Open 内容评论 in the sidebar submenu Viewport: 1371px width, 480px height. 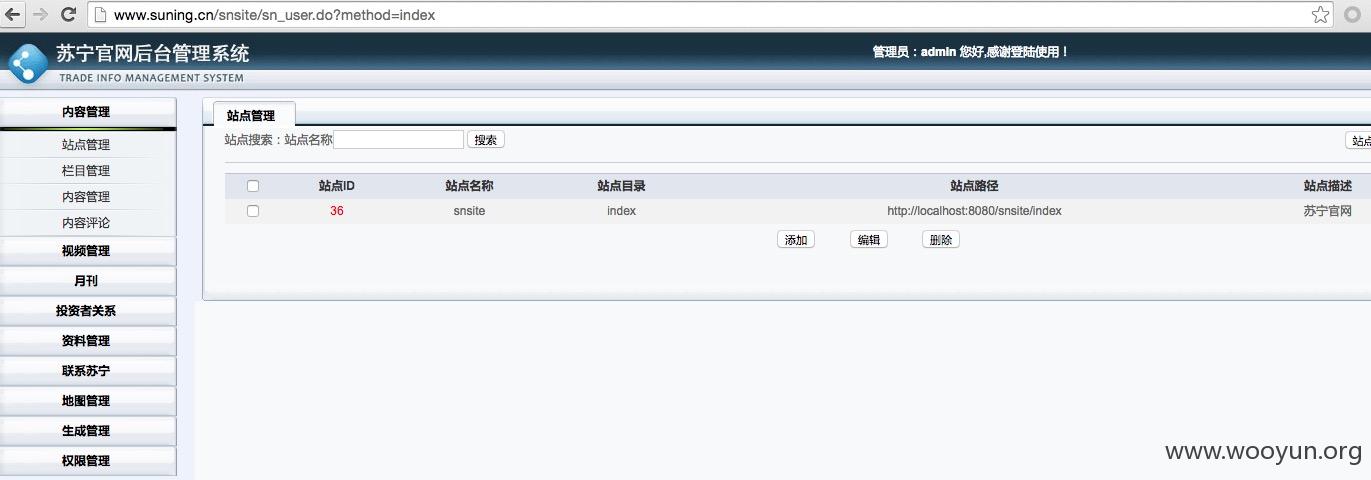point(86,223)
